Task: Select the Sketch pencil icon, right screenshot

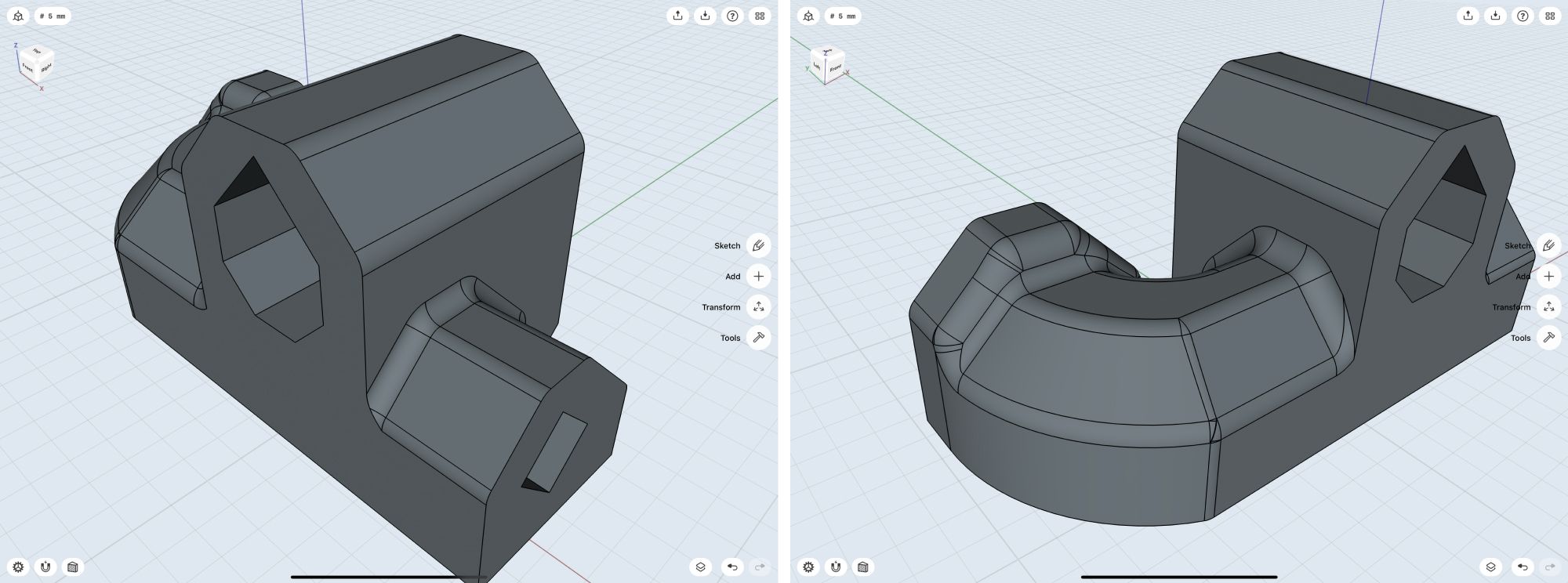Action: point(1548,245)
